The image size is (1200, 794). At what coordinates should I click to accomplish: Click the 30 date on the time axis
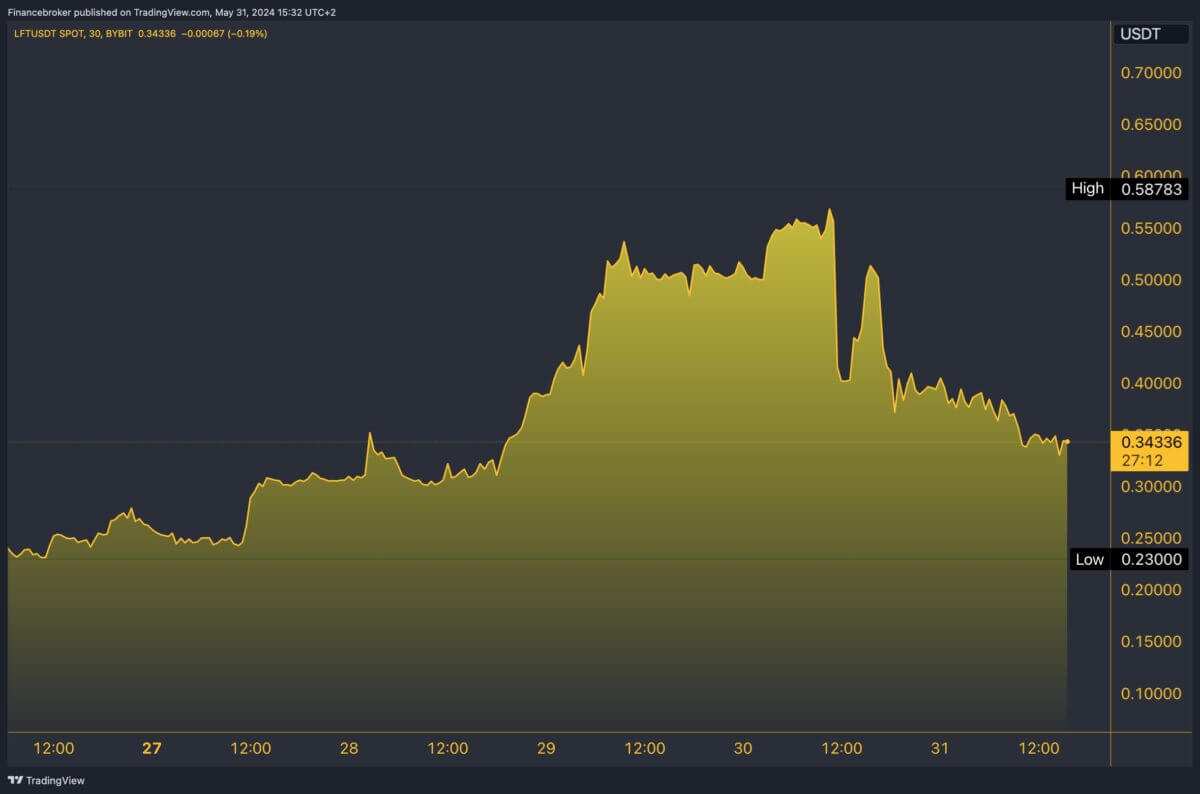[x=743, y=748]
